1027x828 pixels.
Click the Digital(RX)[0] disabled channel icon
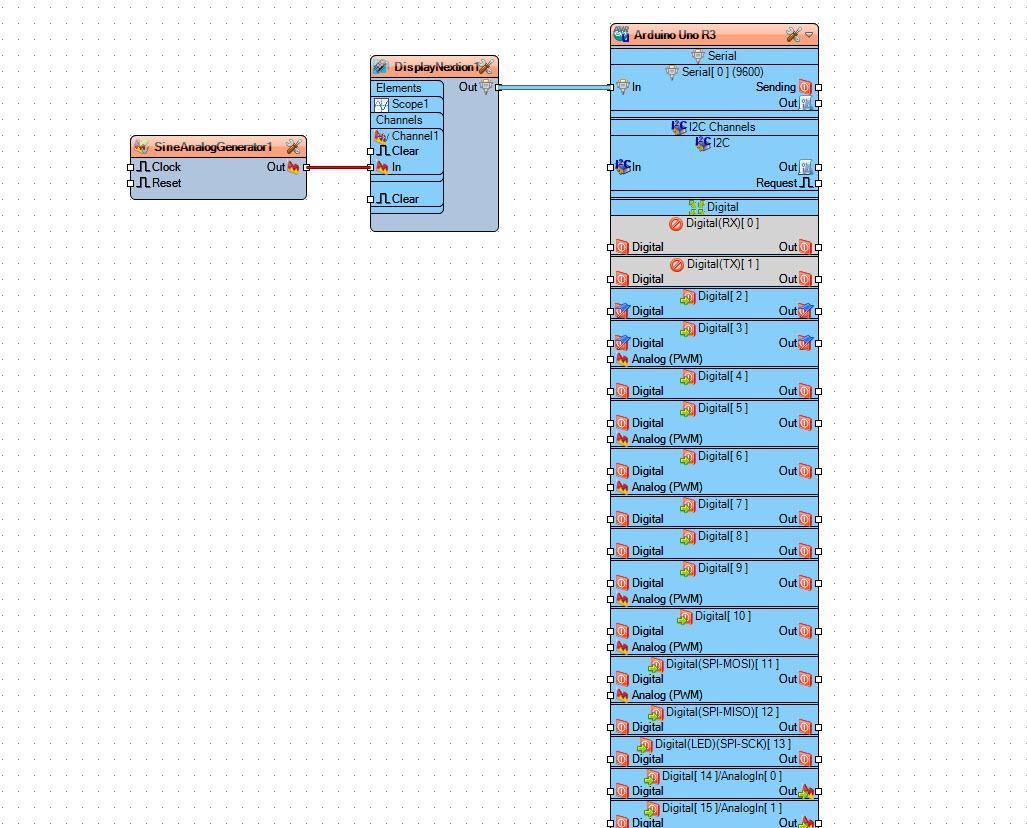coord(676,224)
